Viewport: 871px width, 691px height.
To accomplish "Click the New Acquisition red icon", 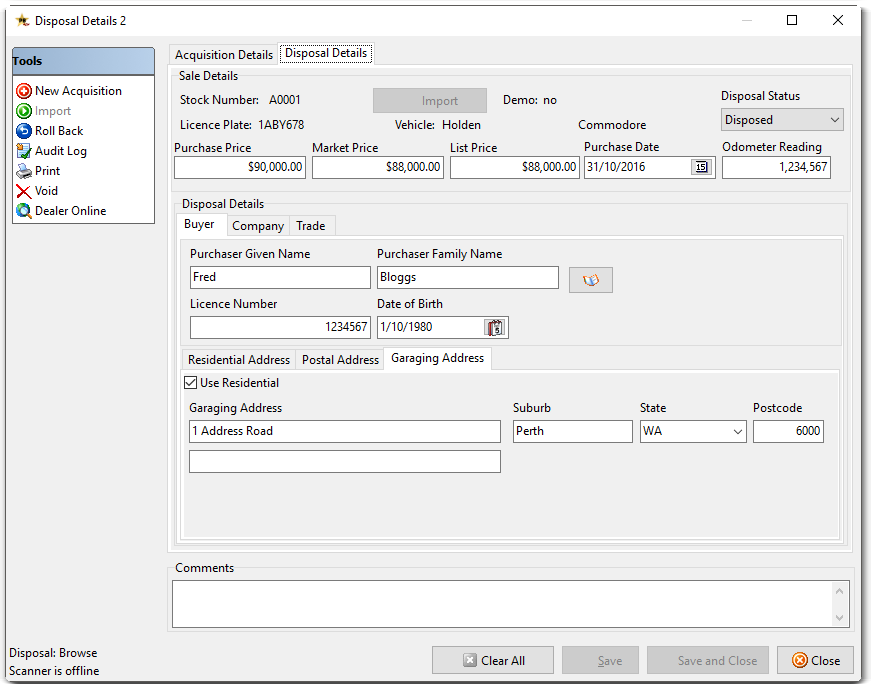I will tap(24, 91).
